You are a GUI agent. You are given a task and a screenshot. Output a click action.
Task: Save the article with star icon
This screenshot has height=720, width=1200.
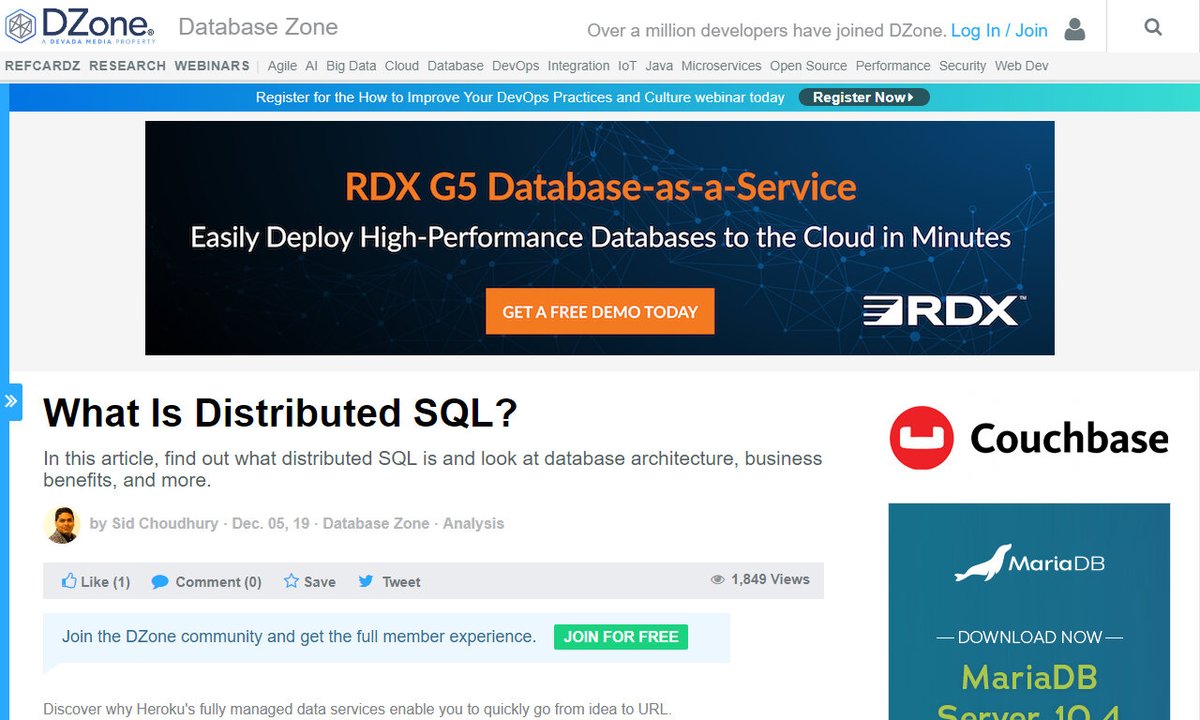[291, 581]
